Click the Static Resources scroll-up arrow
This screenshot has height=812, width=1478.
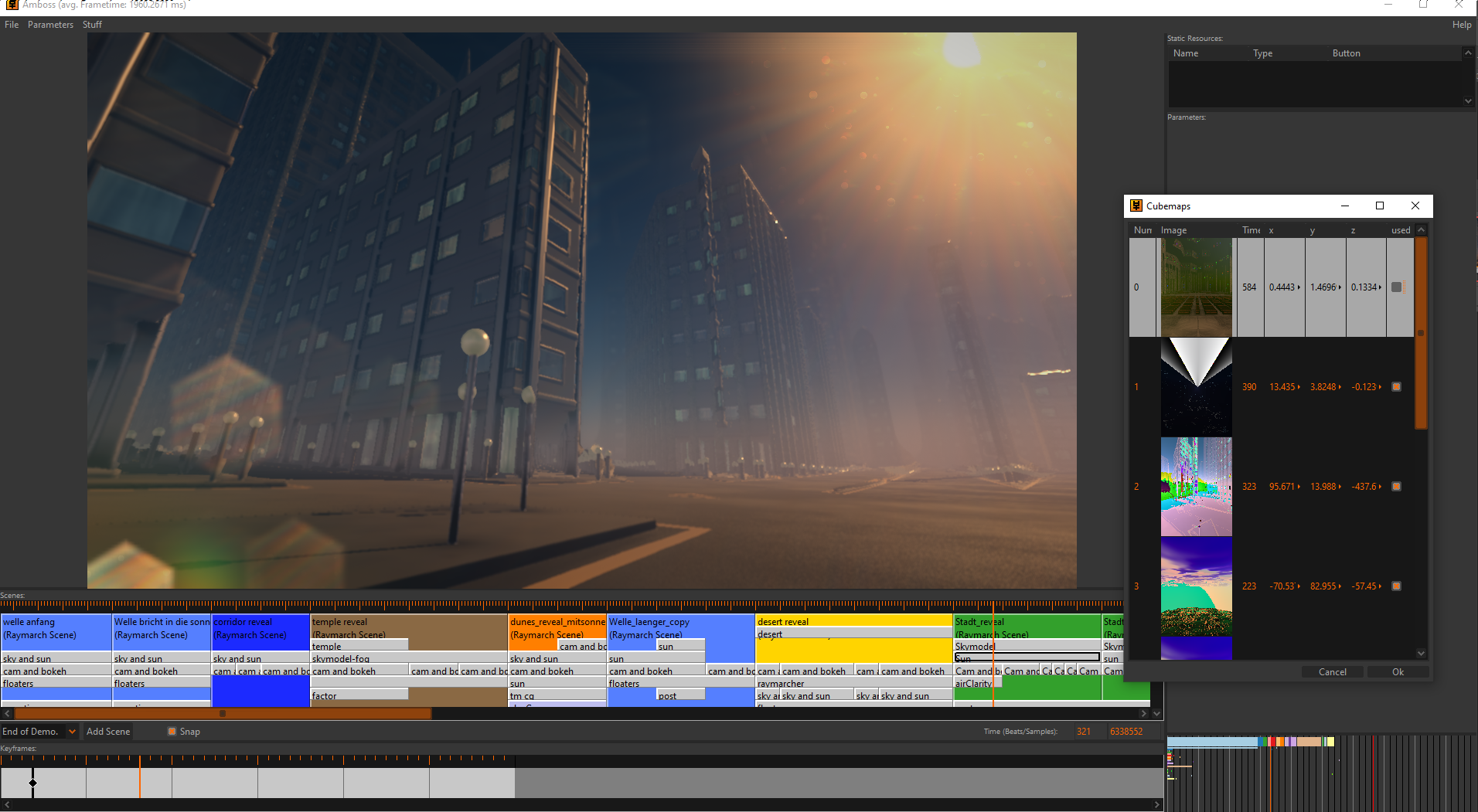pos(1467,53)
